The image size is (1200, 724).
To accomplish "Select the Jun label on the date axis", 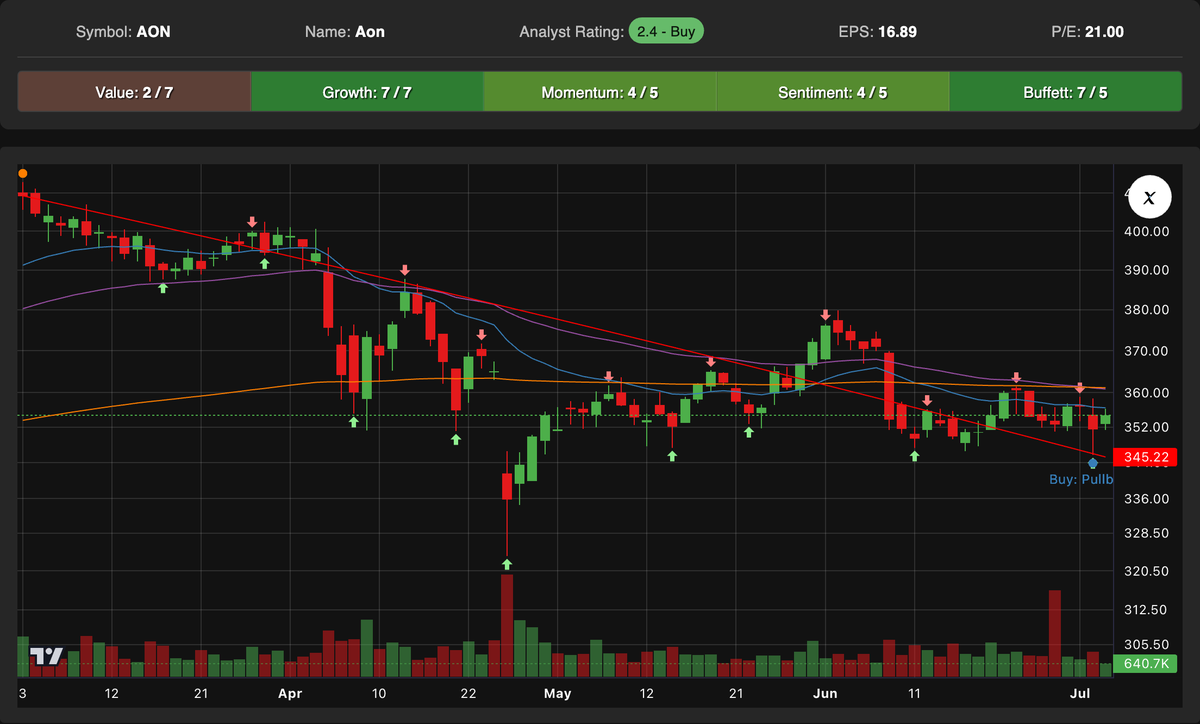I will tap(825, 693).
